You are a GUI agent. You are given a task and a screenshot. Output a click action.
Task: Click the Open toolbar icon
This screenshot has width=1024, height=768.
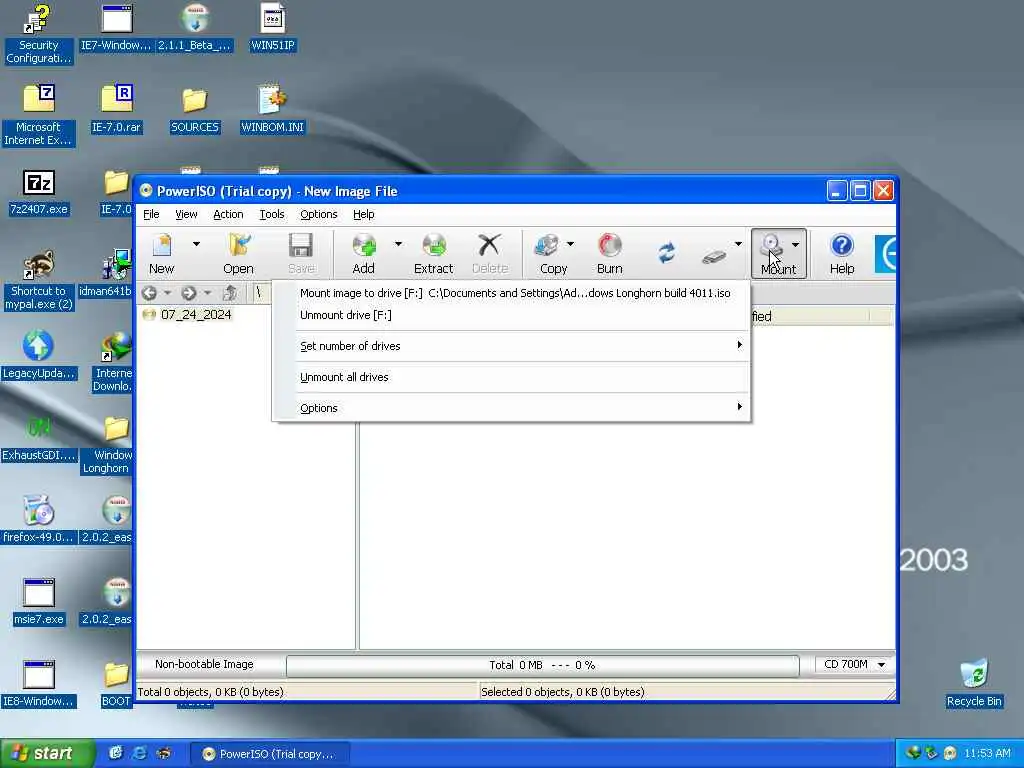(238, 253)
